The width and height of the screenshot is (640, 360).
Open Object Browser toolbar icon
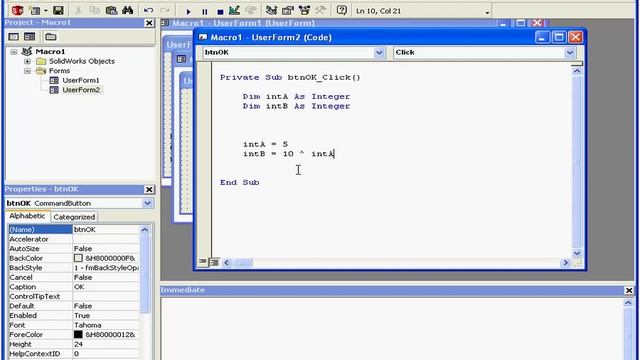tap(304, 11)
